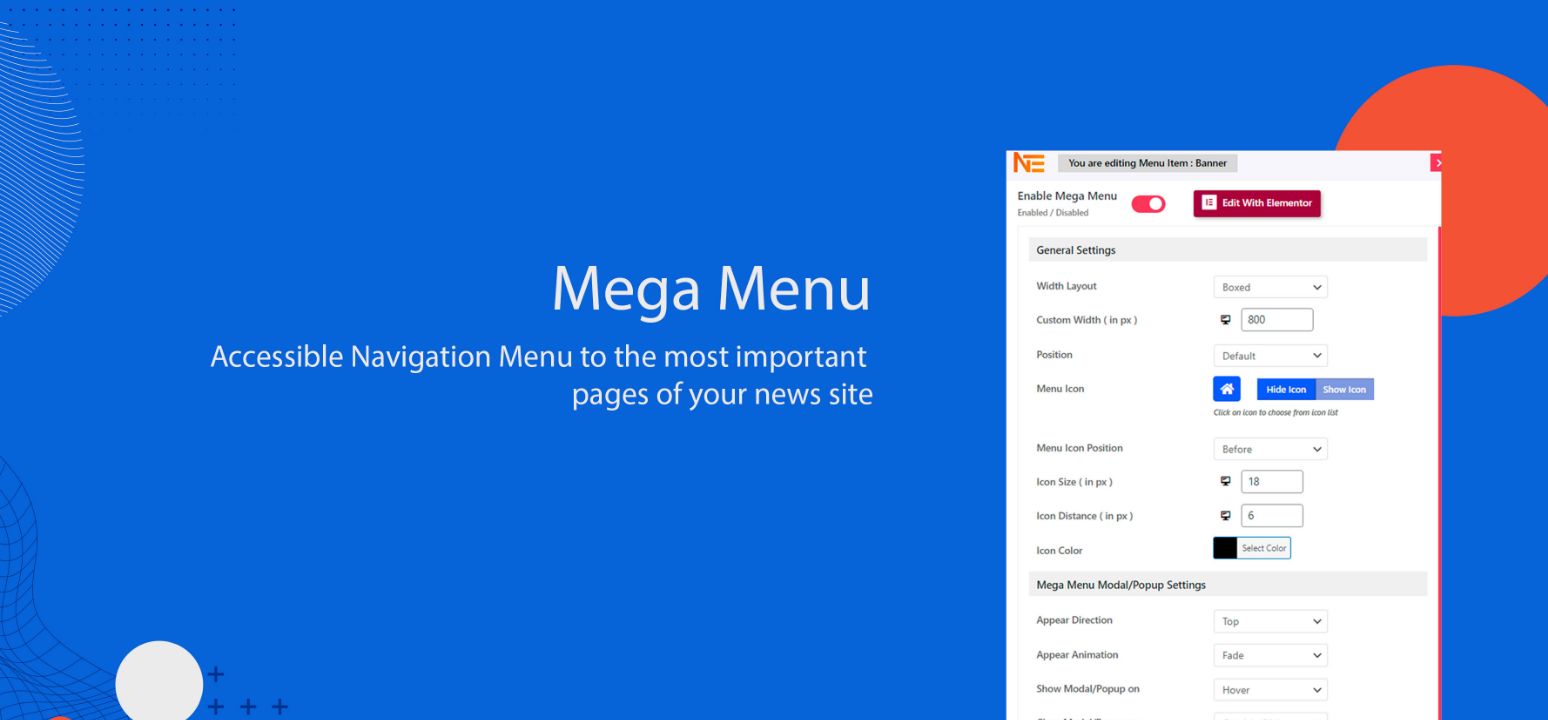Viewport: 1548px width, 720px height.
Task: Click the device icon beside Icon Distance
Action: coord(1226,516)
